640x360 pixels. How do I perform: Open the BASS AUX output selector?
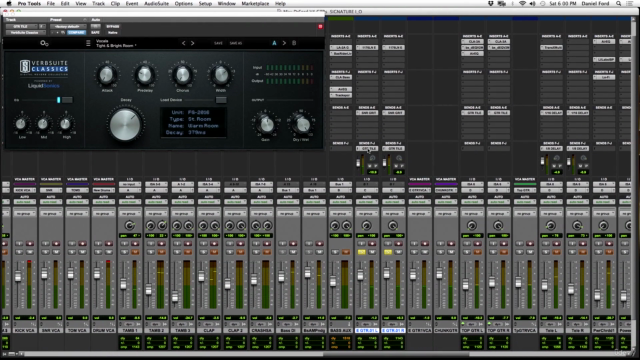pos(340,190)
